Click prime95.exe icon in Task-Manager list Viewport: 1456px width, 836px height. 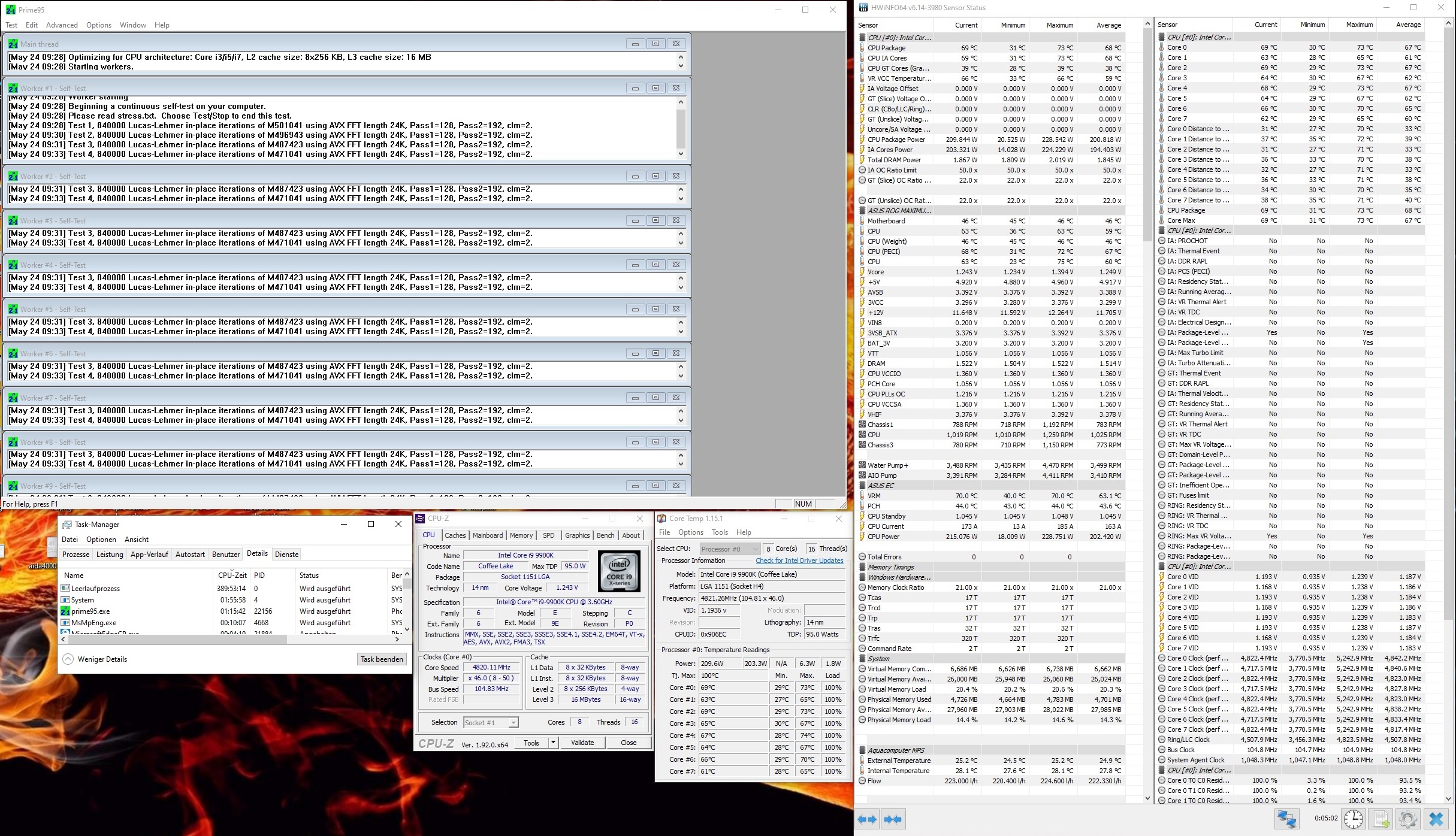(x=65, y=611)
